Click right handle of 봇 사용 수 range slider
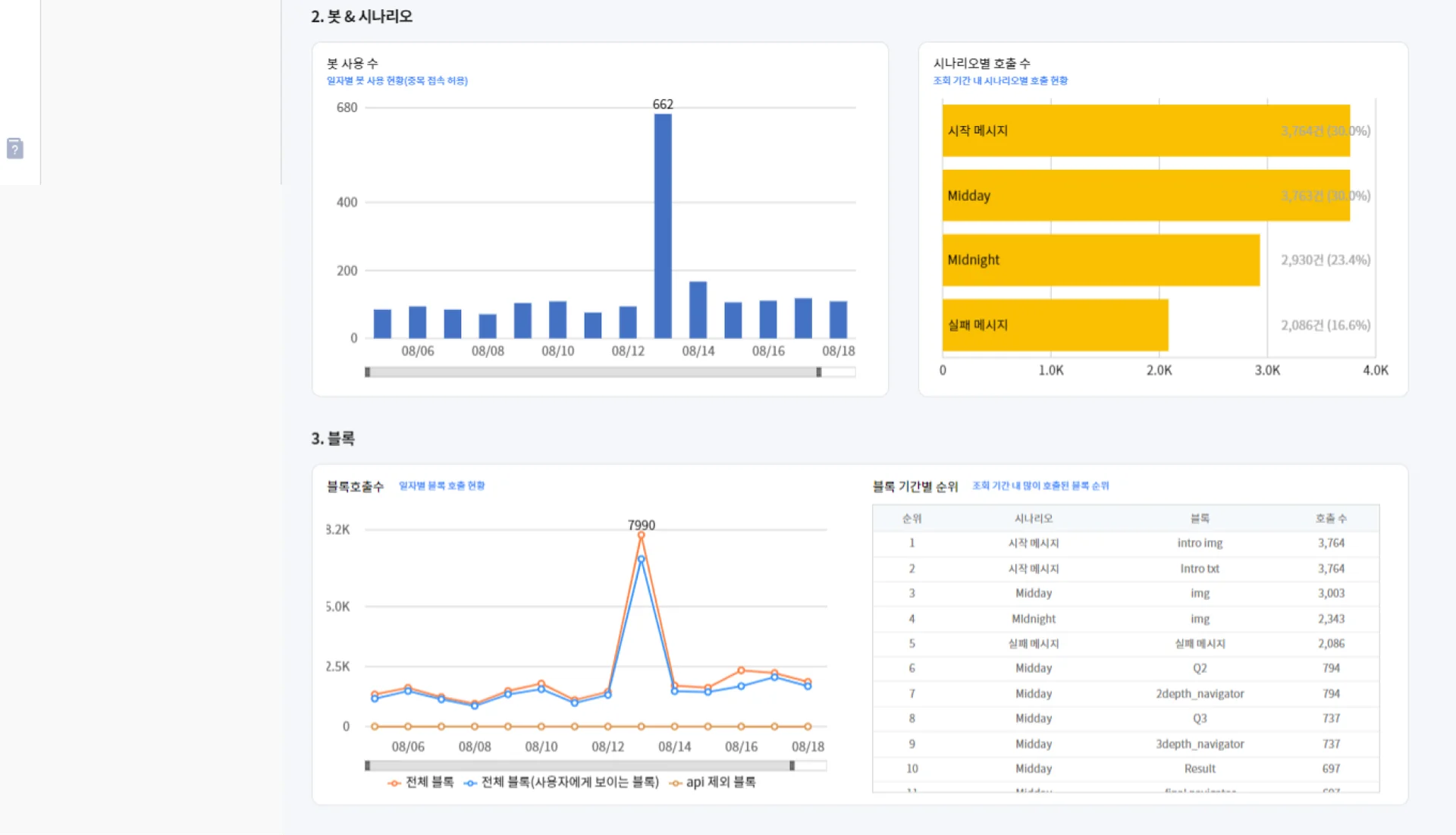 pos(818,372)
